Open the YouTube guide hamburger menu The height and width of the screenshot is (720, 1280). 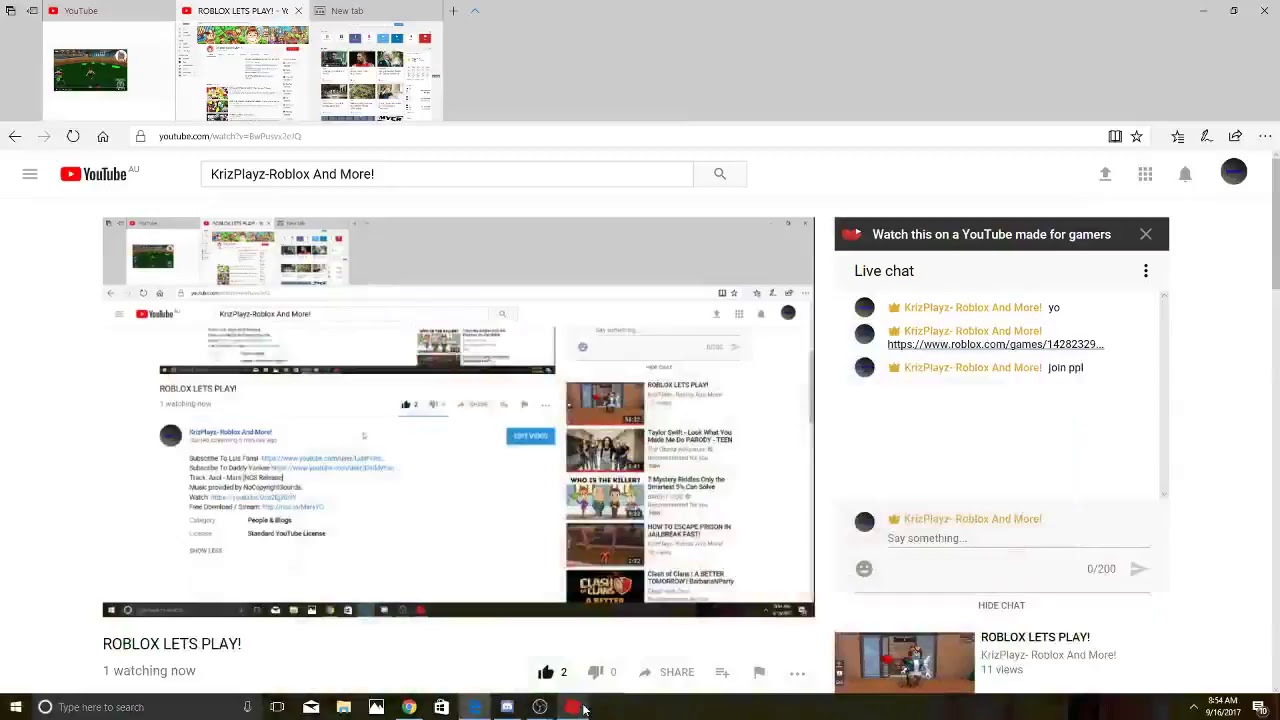[x=30, y=174]
